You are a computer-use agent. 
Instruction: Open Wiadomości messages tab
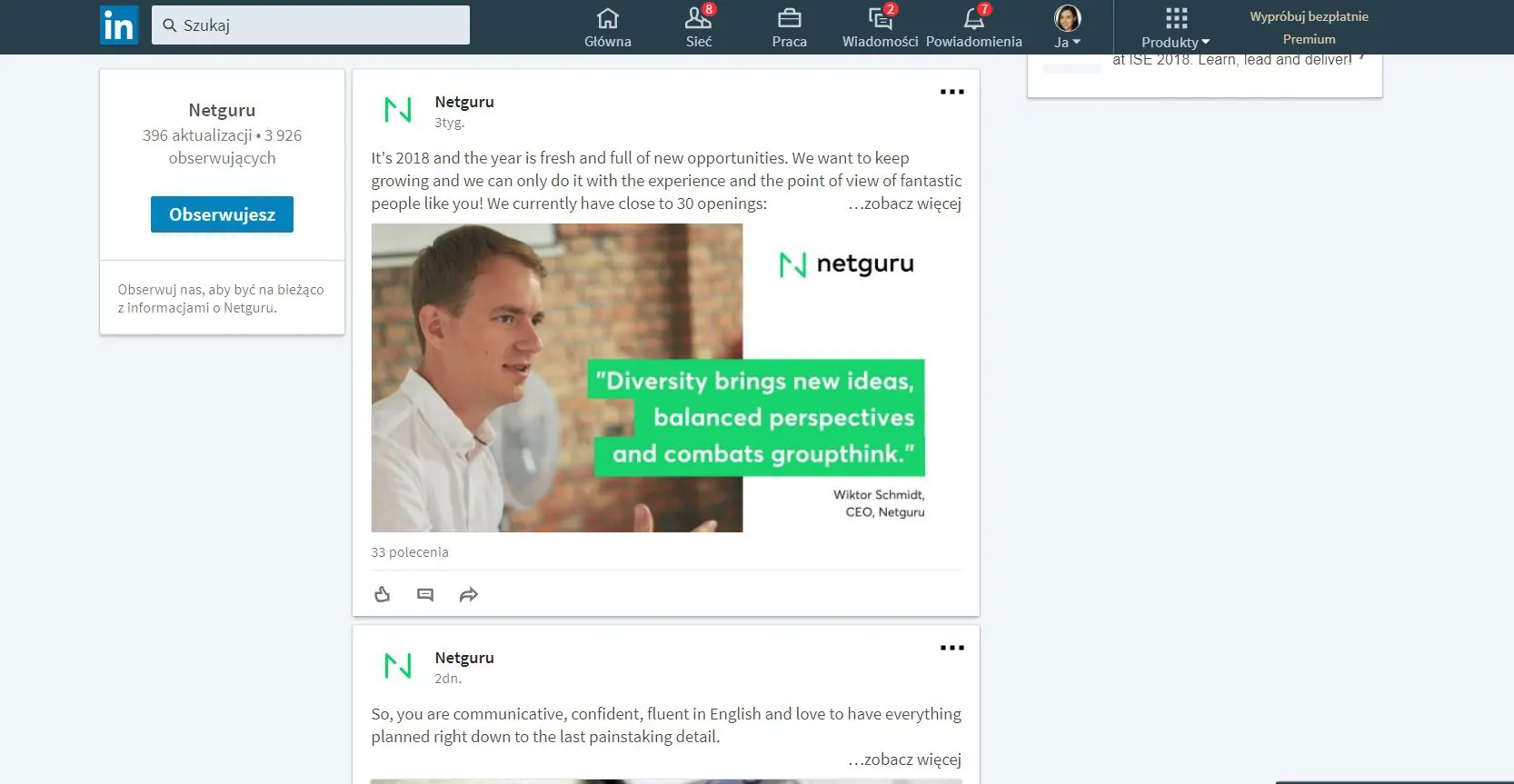(x=880, y=27)
